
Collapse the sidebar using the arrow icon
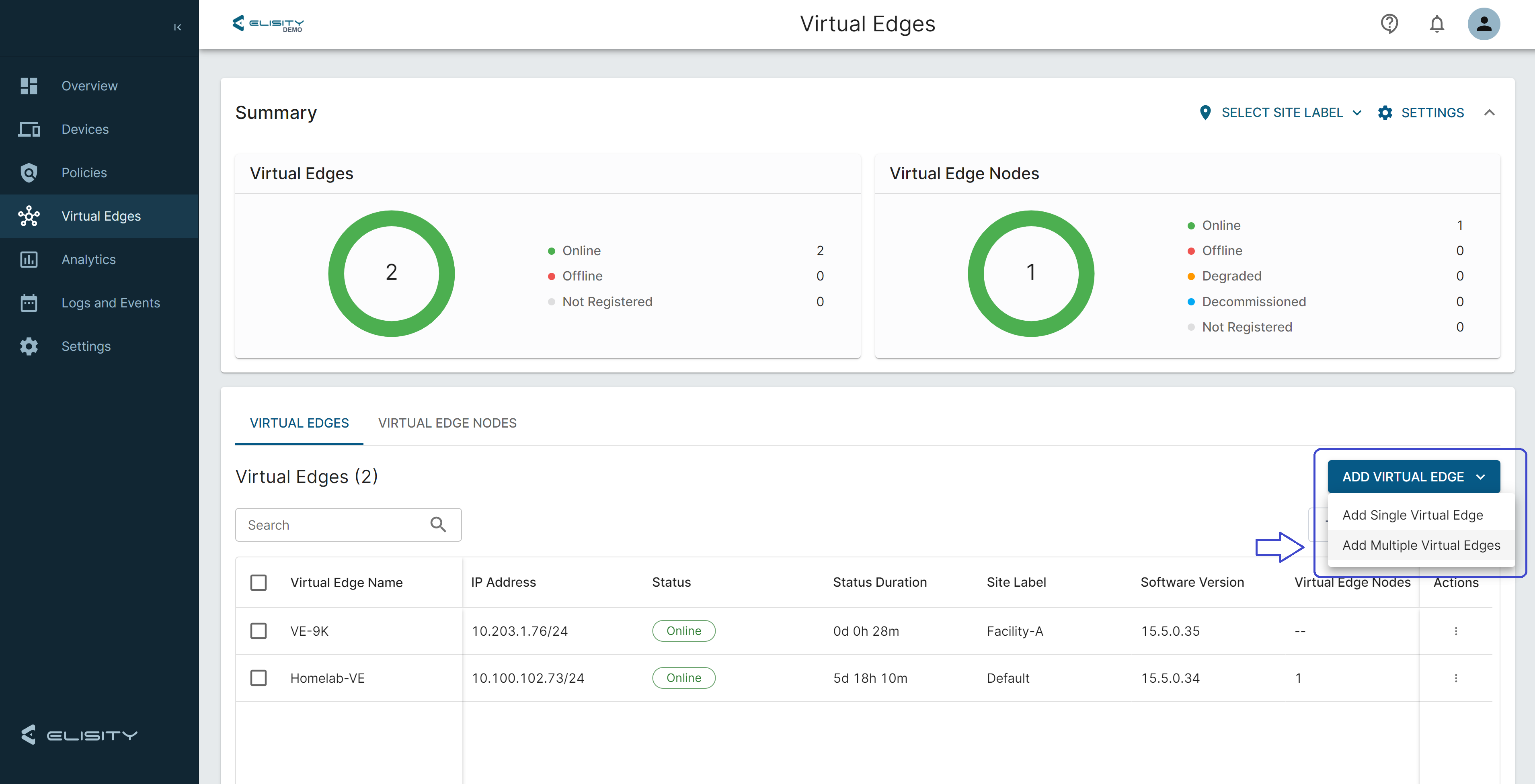coord(177,27)
